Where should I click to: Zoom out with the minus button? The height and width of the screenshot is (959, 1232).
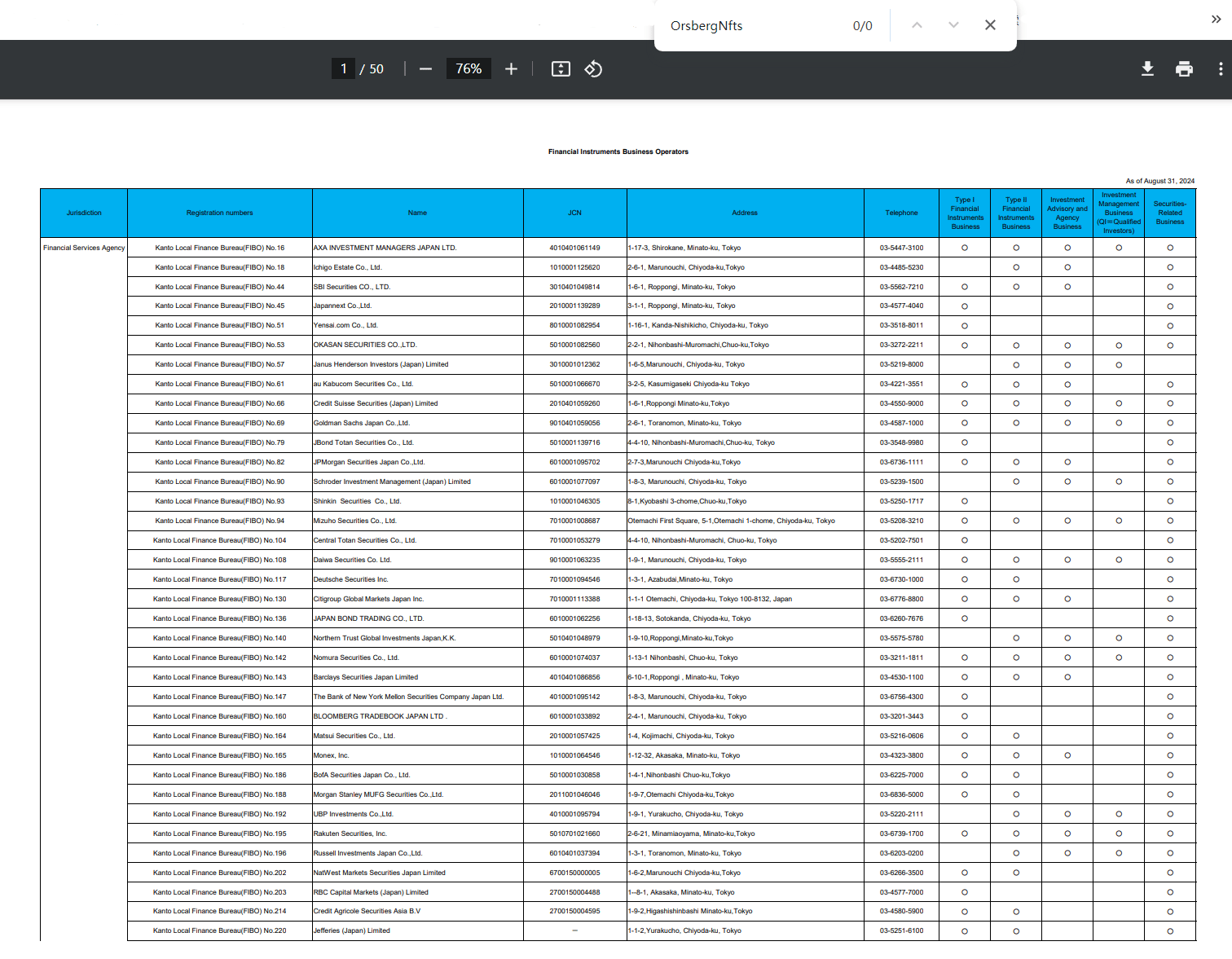click(x=425, y=69)
